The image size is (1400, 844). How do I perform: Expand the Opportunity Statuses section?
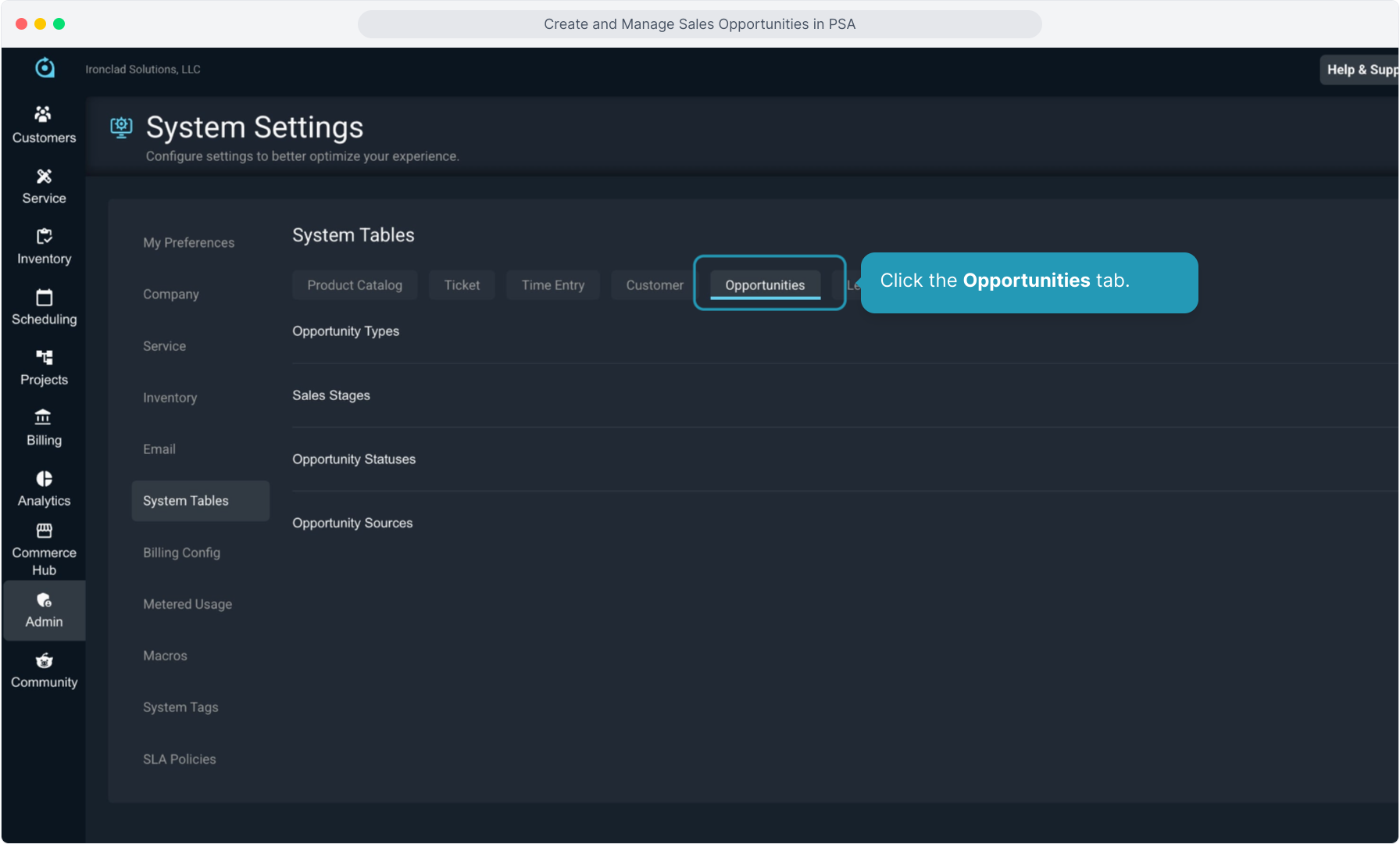pos(354,460)
